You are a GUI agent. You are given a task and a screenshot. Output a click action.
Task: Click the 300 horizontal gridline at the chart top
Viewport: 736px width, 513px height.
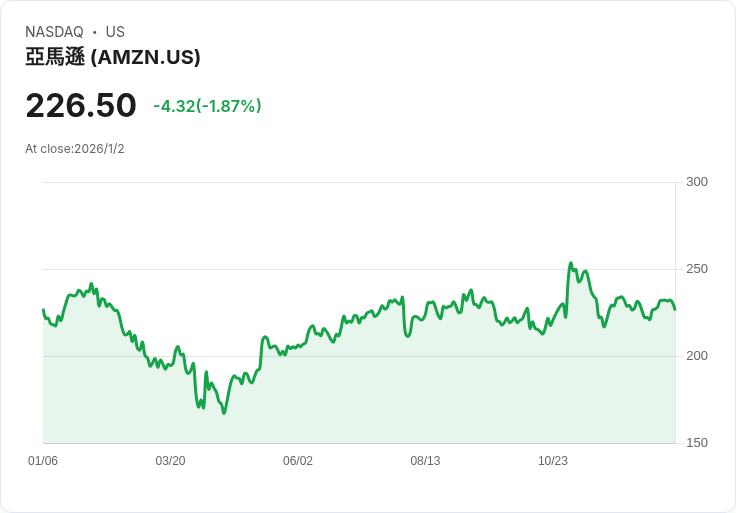coord(358,182)
